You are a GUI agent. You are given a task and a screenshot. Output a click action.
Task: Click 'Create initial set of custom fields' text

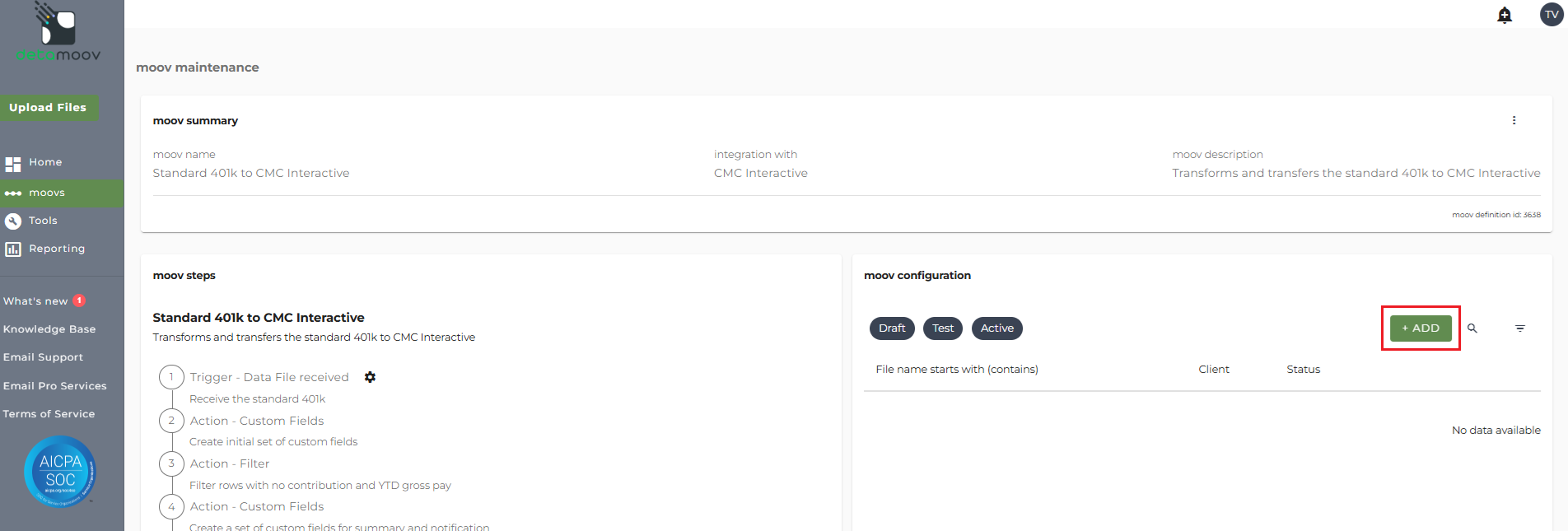pos(273,442)
